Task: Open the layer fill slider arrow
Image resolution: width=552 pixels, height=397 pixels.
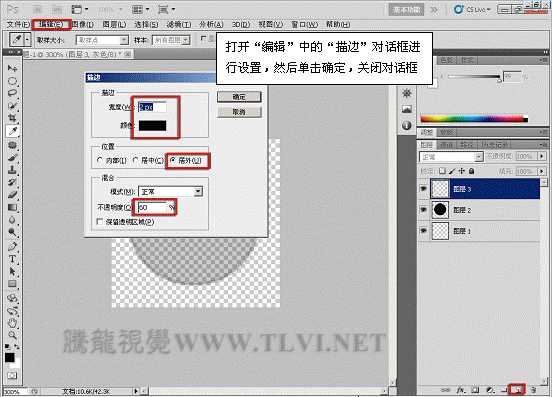Action: pos(542,171)
